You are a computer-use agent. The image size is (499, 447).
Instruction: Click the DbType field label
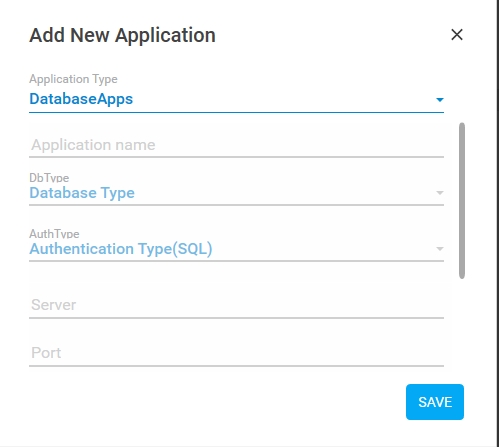(49, 178)
